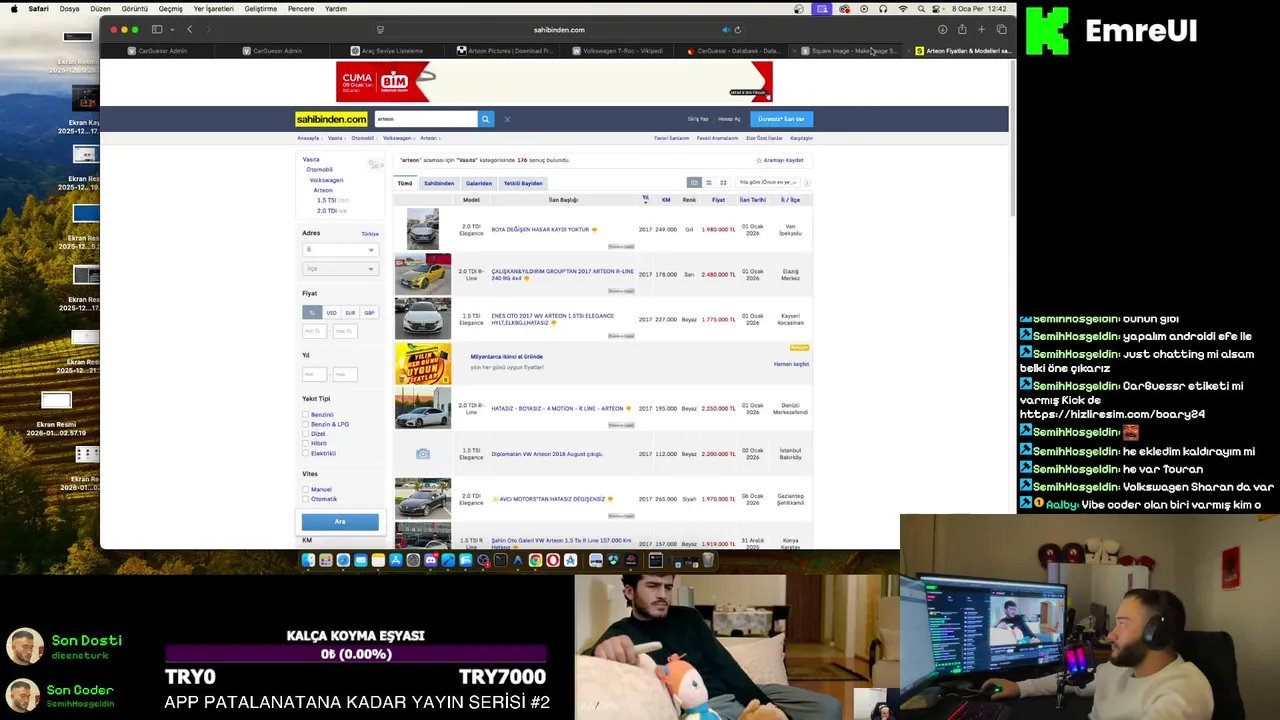
Task: Reload the page in Safari
Action: coord(737,30)
